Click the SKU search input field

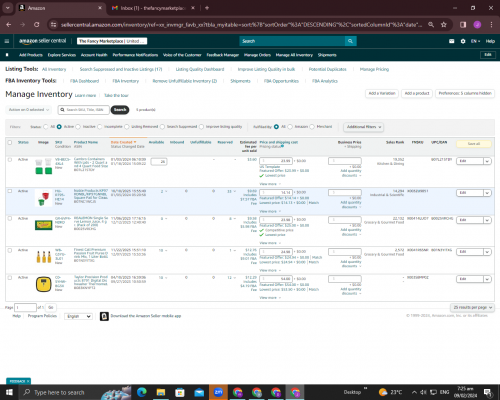[84, 110]
